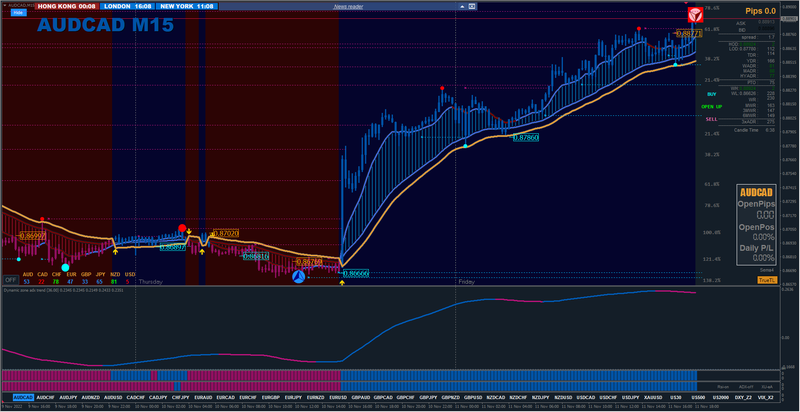Switch to the EURCAD symbol tab
The height and width of the screenshot is (412, 800).
coord(226,397)
